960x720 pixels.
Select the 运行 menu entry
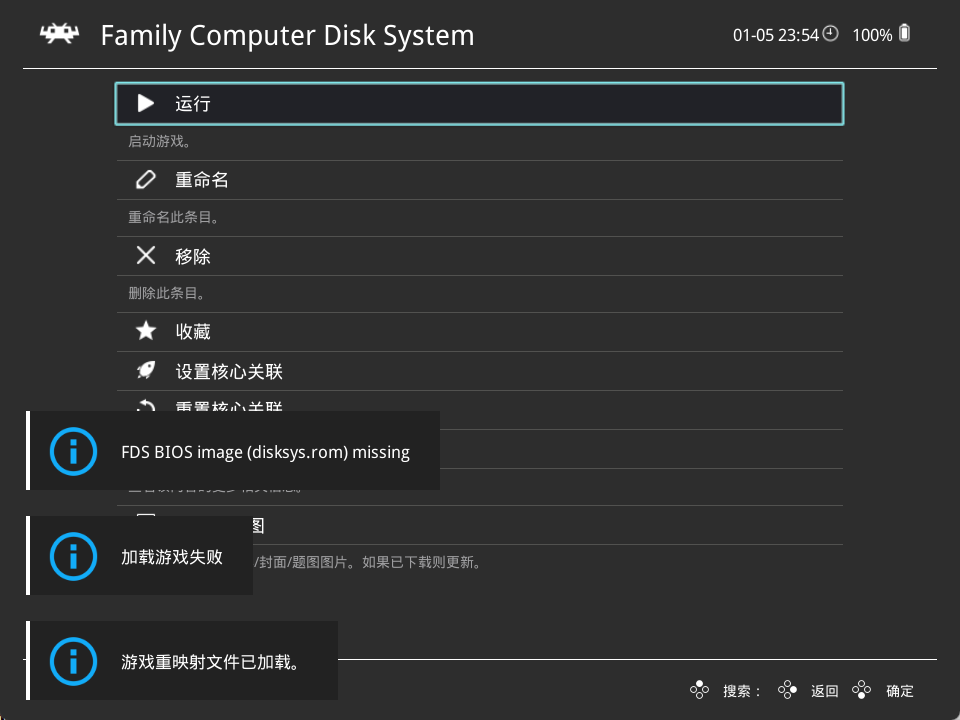click(x=480, y=103)
